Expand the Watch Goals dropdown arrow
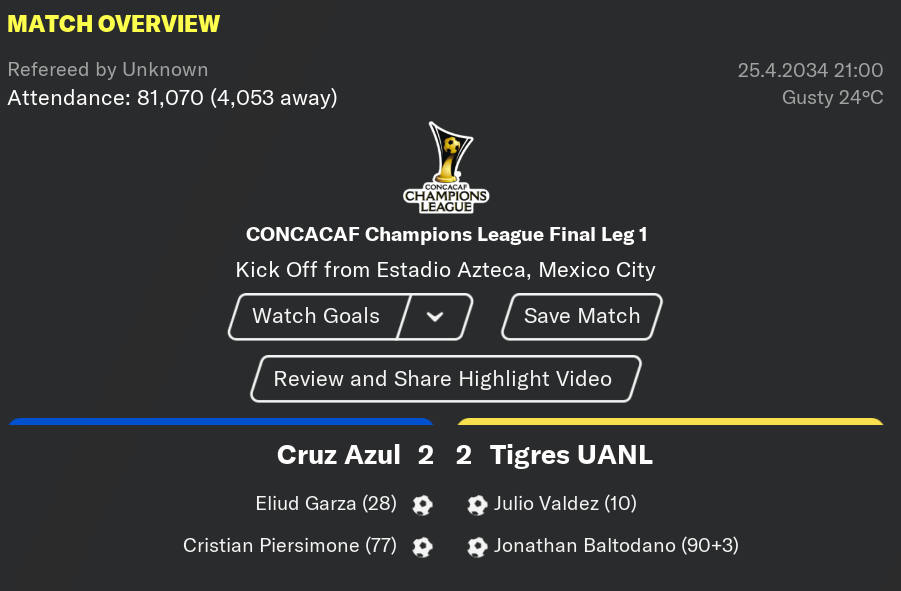Screen dimensions: 901x591 [x=435, y=316]
